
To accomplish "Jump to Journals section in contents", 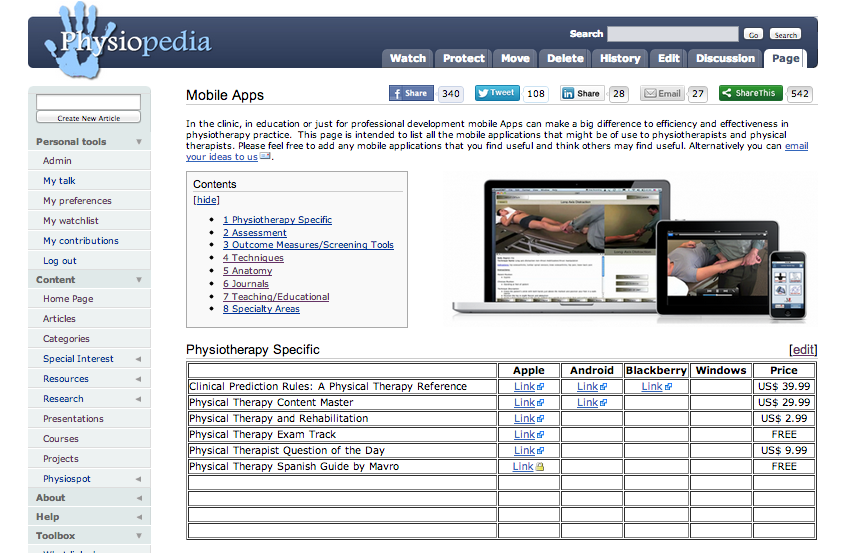I will click(246, 284).
